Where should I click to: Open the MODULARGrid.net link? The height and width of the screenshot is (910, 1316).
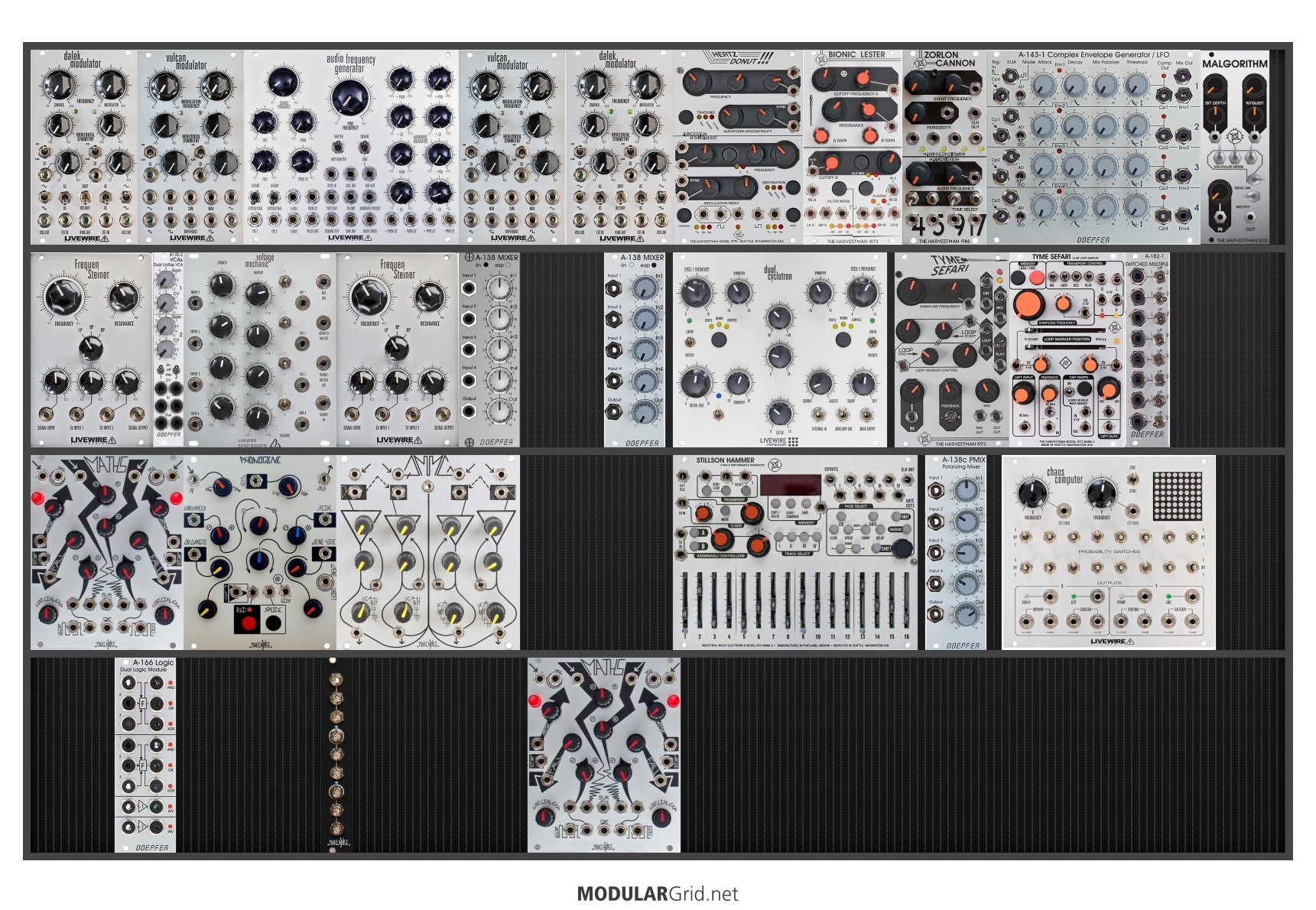coord(658,893)
